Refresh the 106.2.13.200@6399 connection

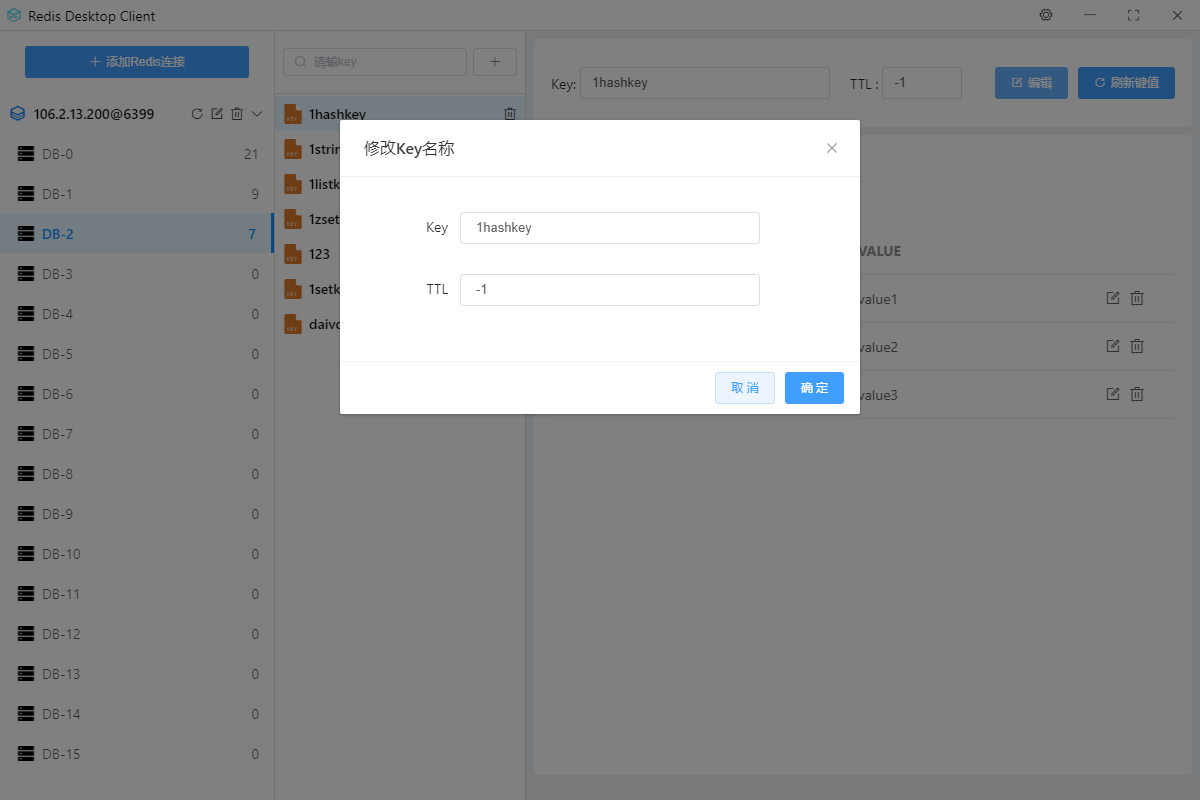[197, 114]
